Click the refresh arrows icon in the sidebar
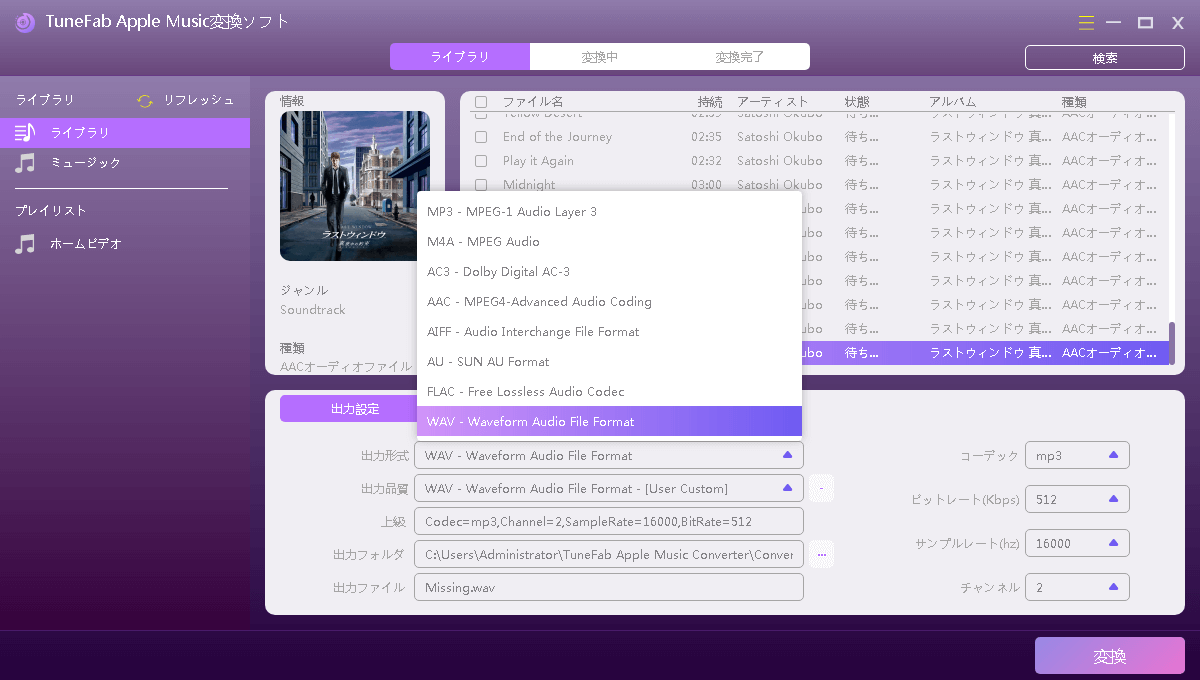The image size is (1200, 680). (x=145, y=100)
